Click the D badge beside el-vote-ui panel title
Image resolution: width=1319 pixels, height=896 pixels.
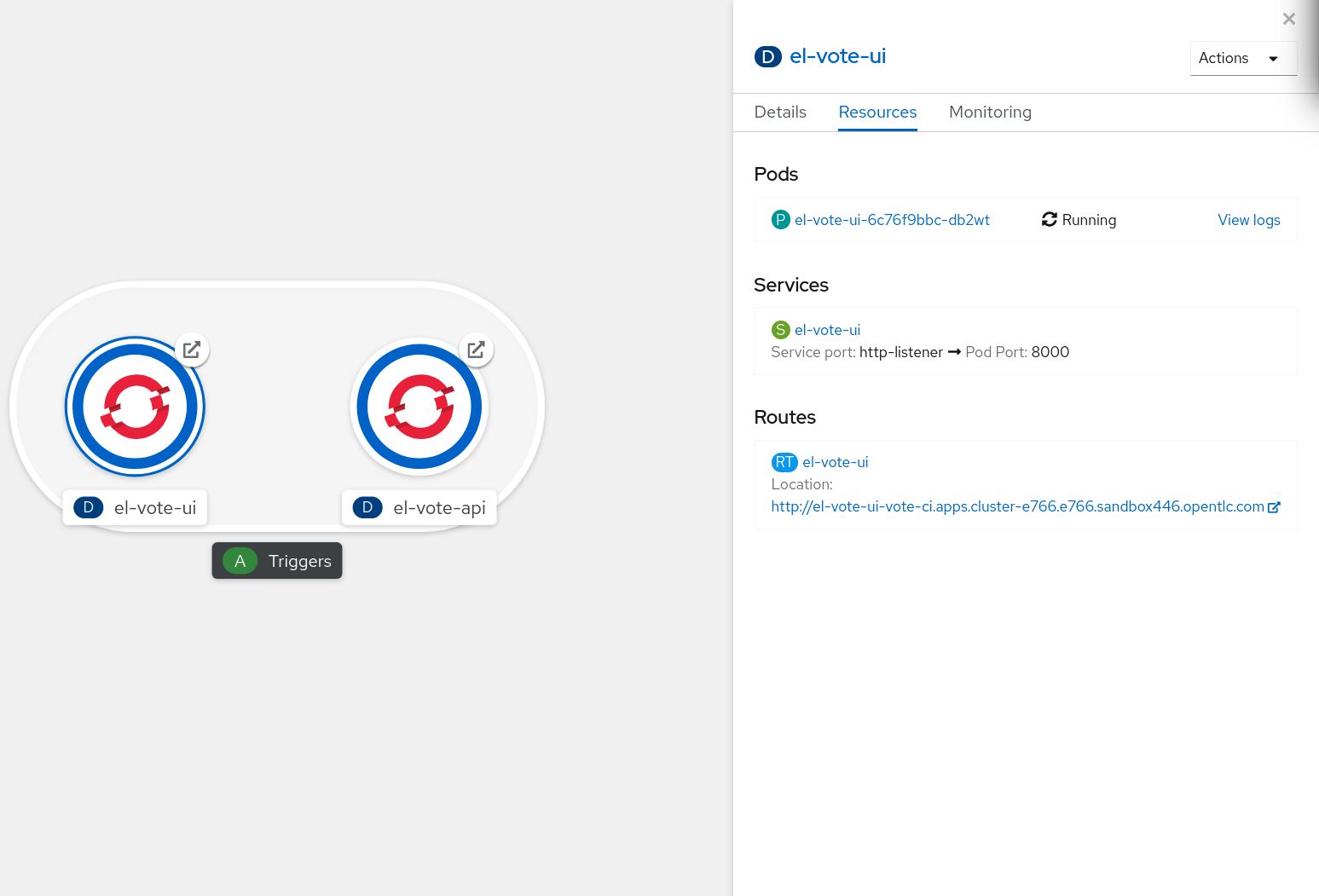[768, 57]
